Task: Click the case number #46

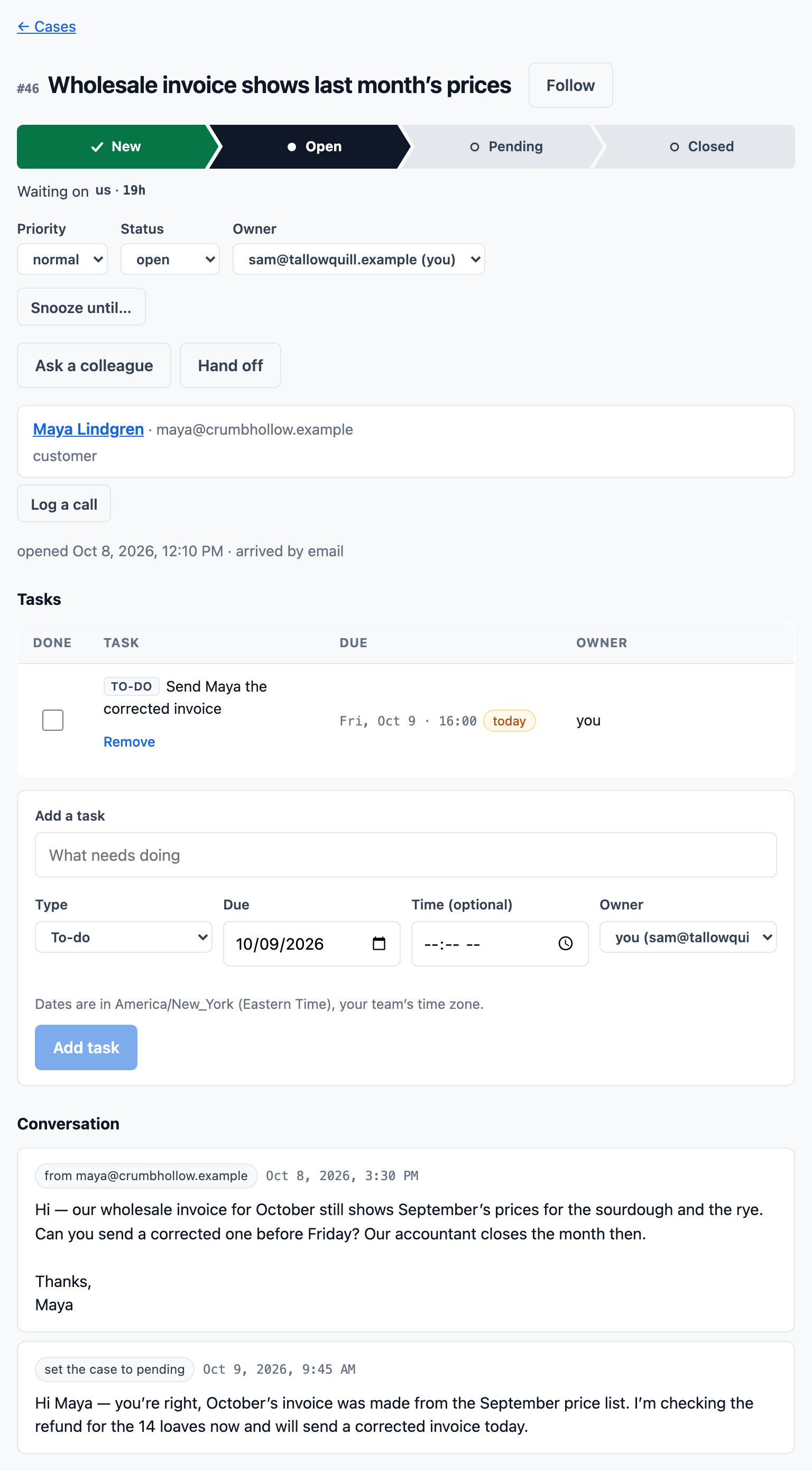Action: pyautogui.click(x=28, y=88)
